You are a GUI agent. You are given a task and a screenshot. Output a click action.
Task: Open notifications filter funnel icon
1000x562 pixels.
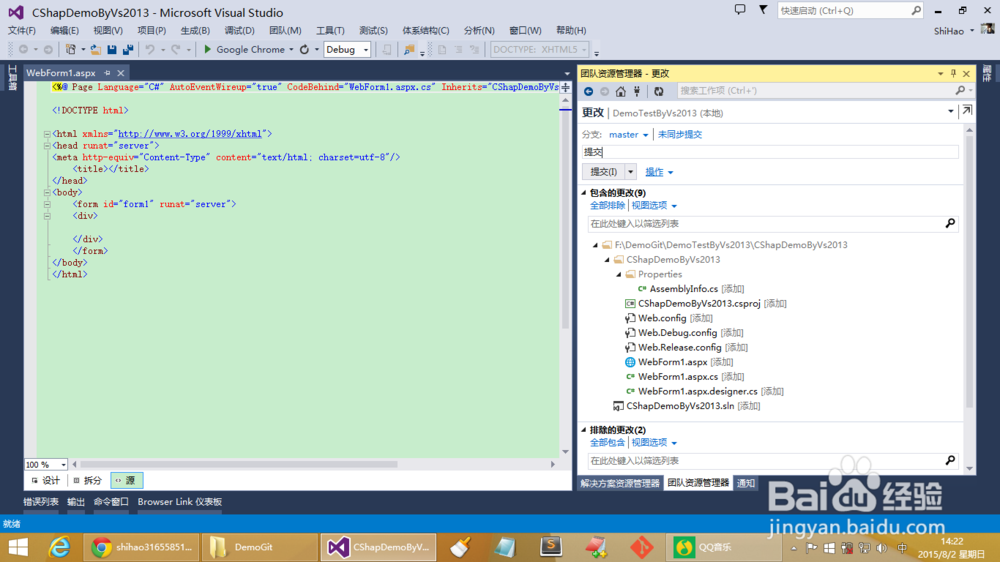click(763, 10)
